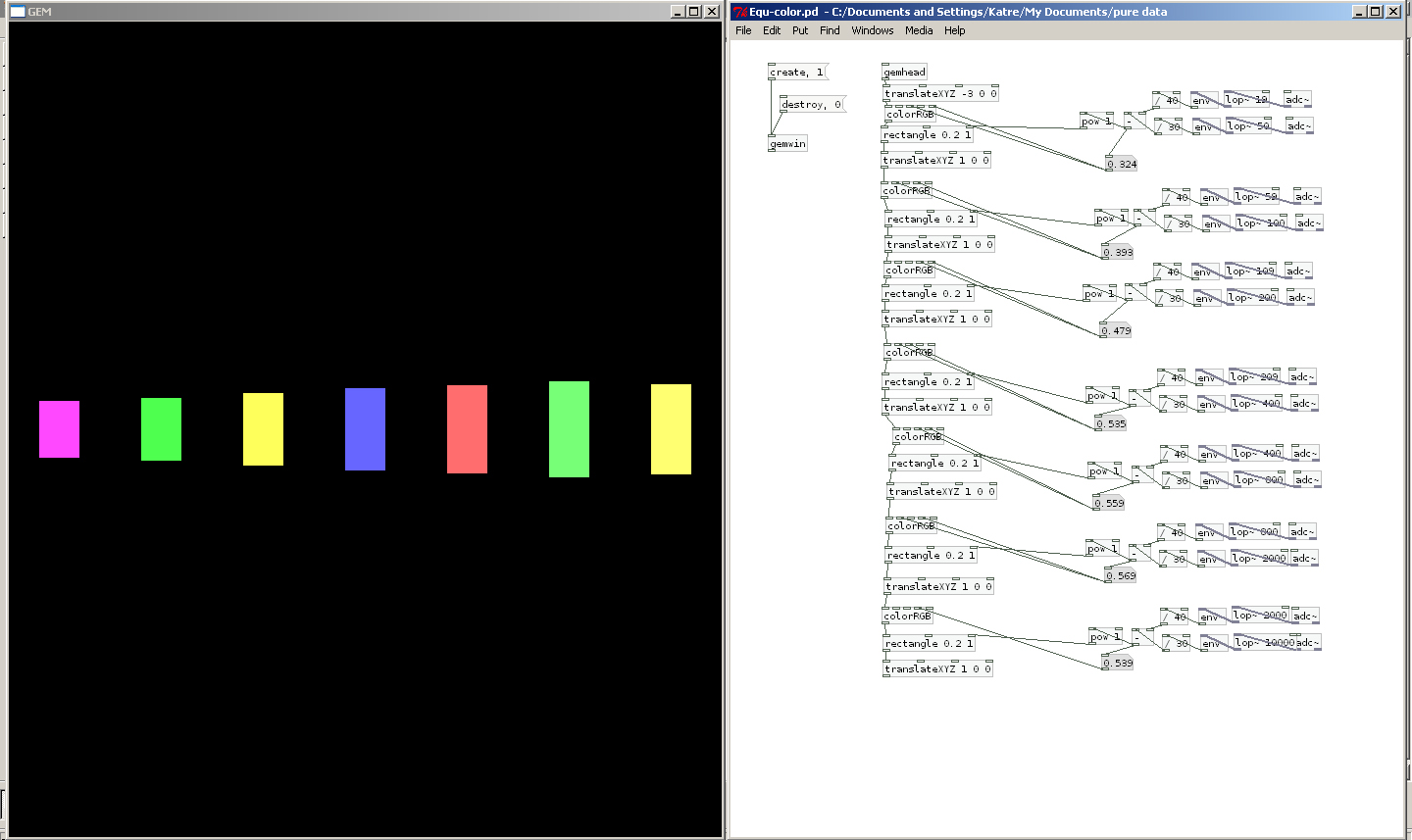1412x840 pixels.
Task: Click the "destroy, 0" message box
Action: tap(811, 105)
